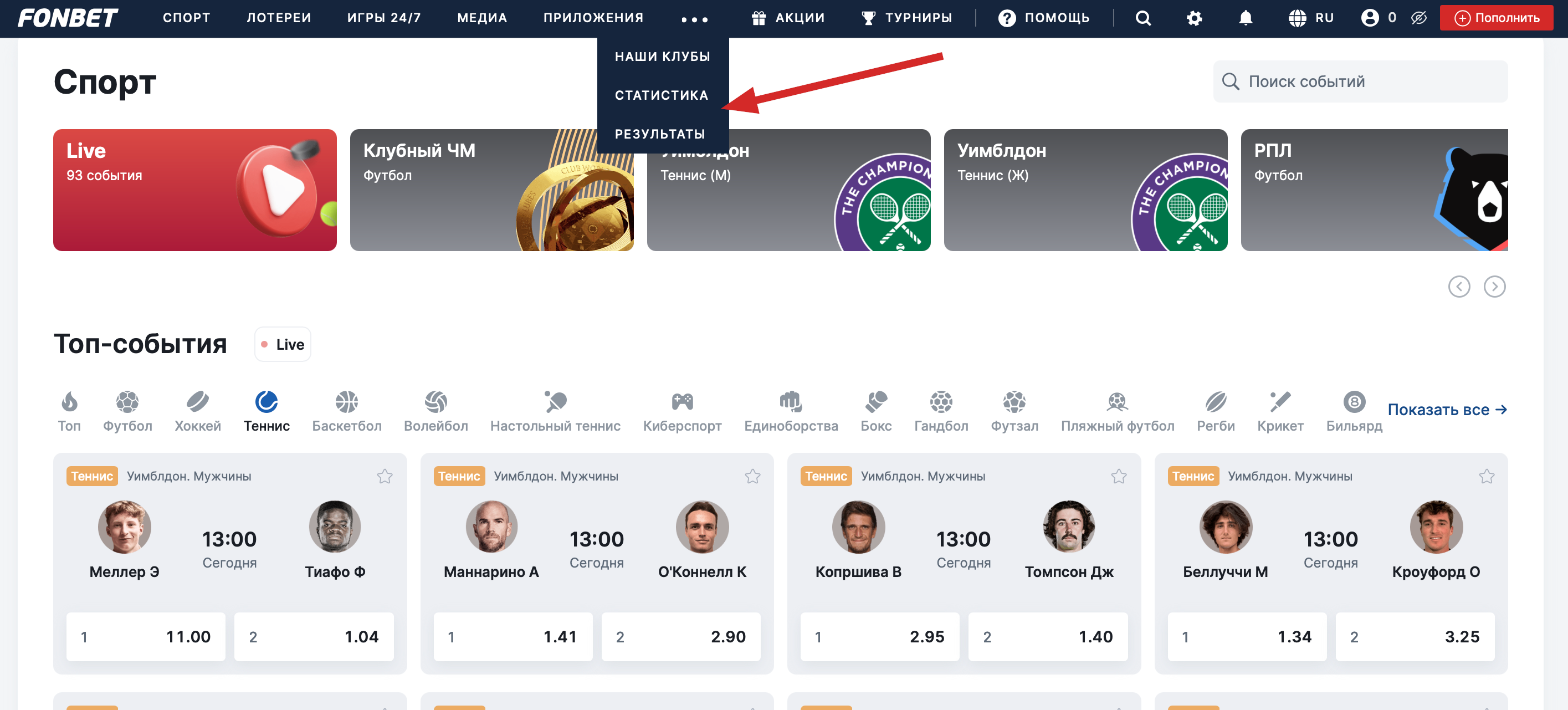This screenshot has height=710, width=1568.
Task: Open the three-dots more menu
Action: (694, 19)
